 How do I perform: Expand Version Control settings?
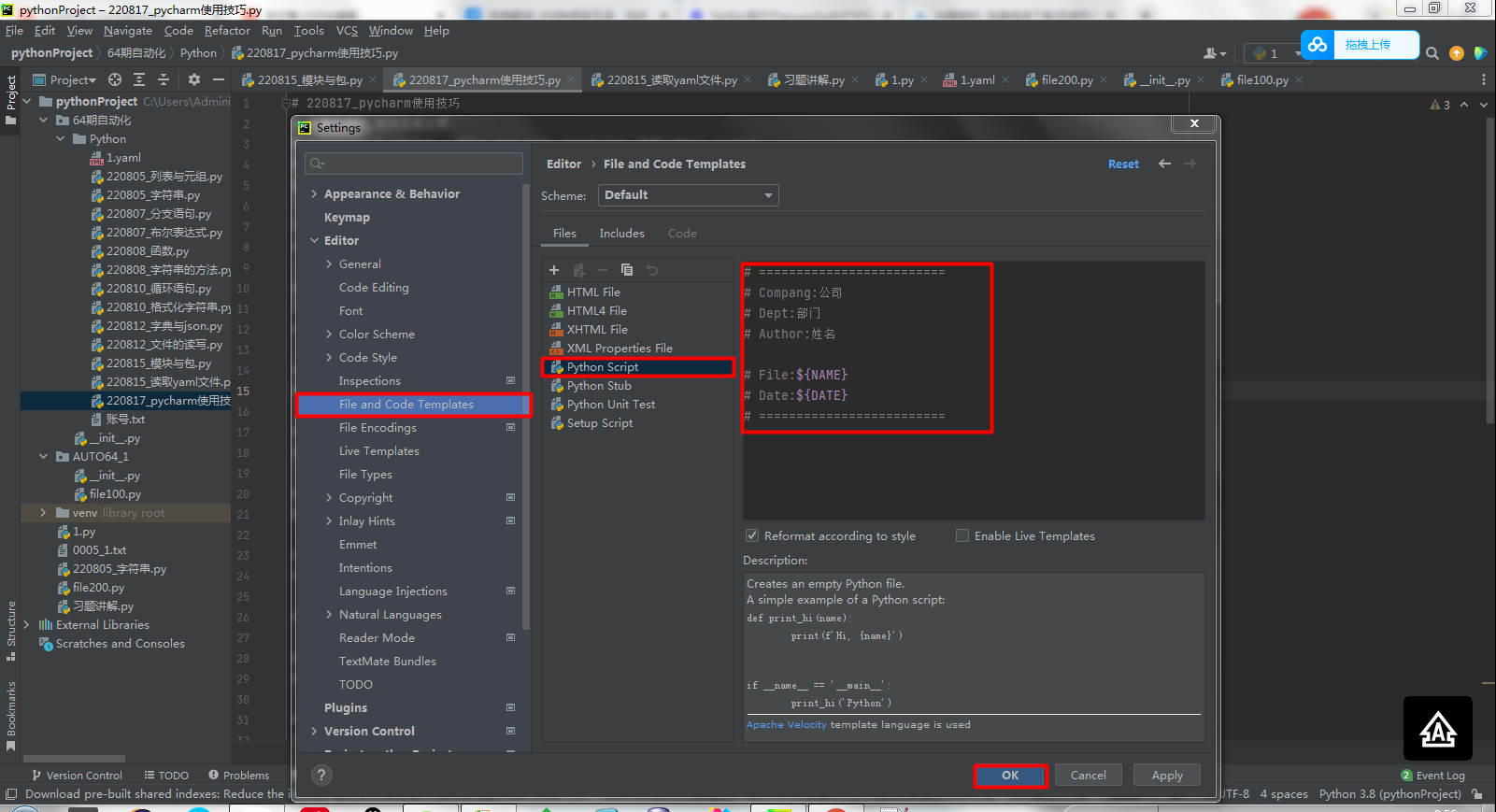click(315, 732)
